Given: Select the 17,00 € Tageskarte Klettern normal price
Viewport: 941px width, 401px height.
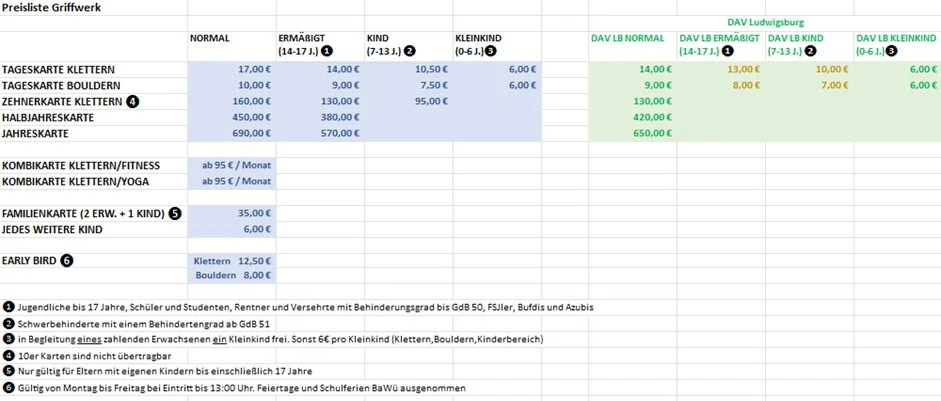Looking at the screenshot, I should click(232, 70).
